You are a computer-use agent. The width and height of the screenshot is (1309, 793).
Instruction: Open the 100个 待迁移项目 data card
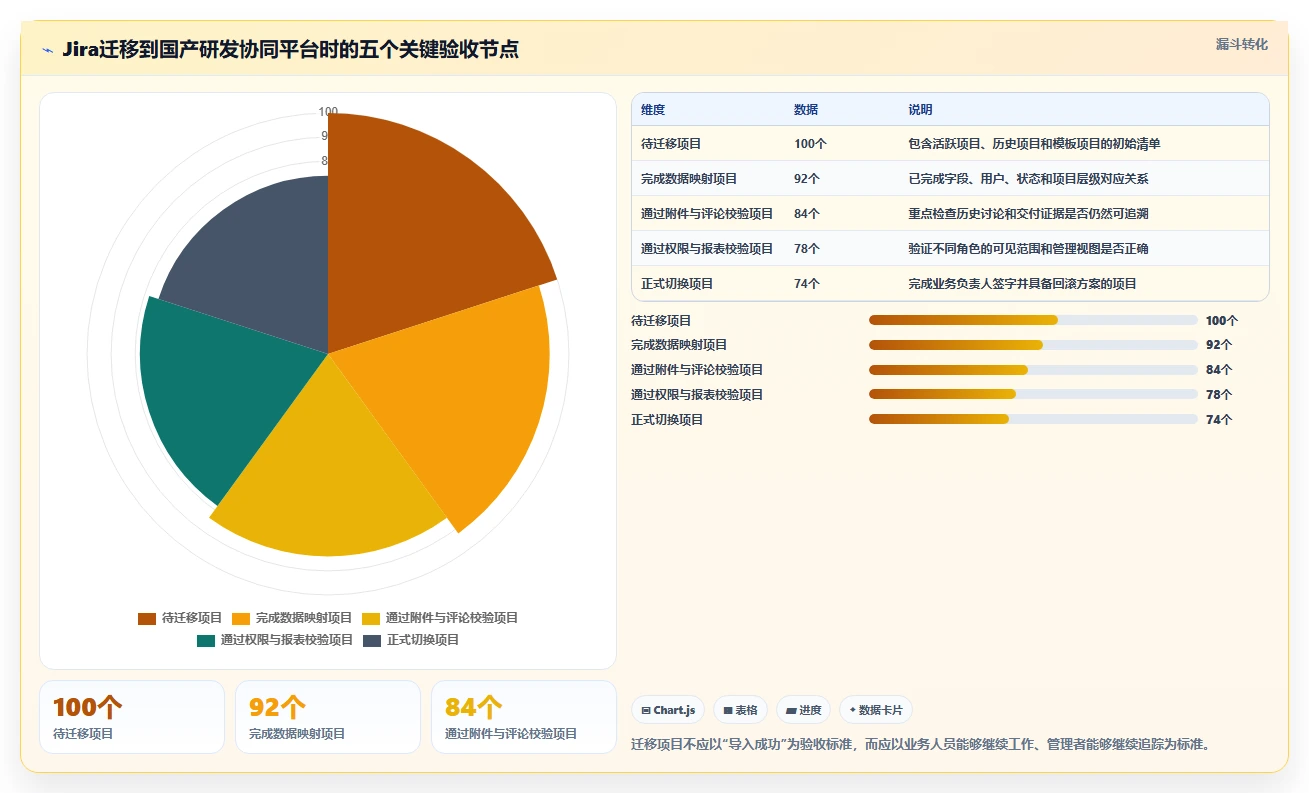click(x=132, y=717)
